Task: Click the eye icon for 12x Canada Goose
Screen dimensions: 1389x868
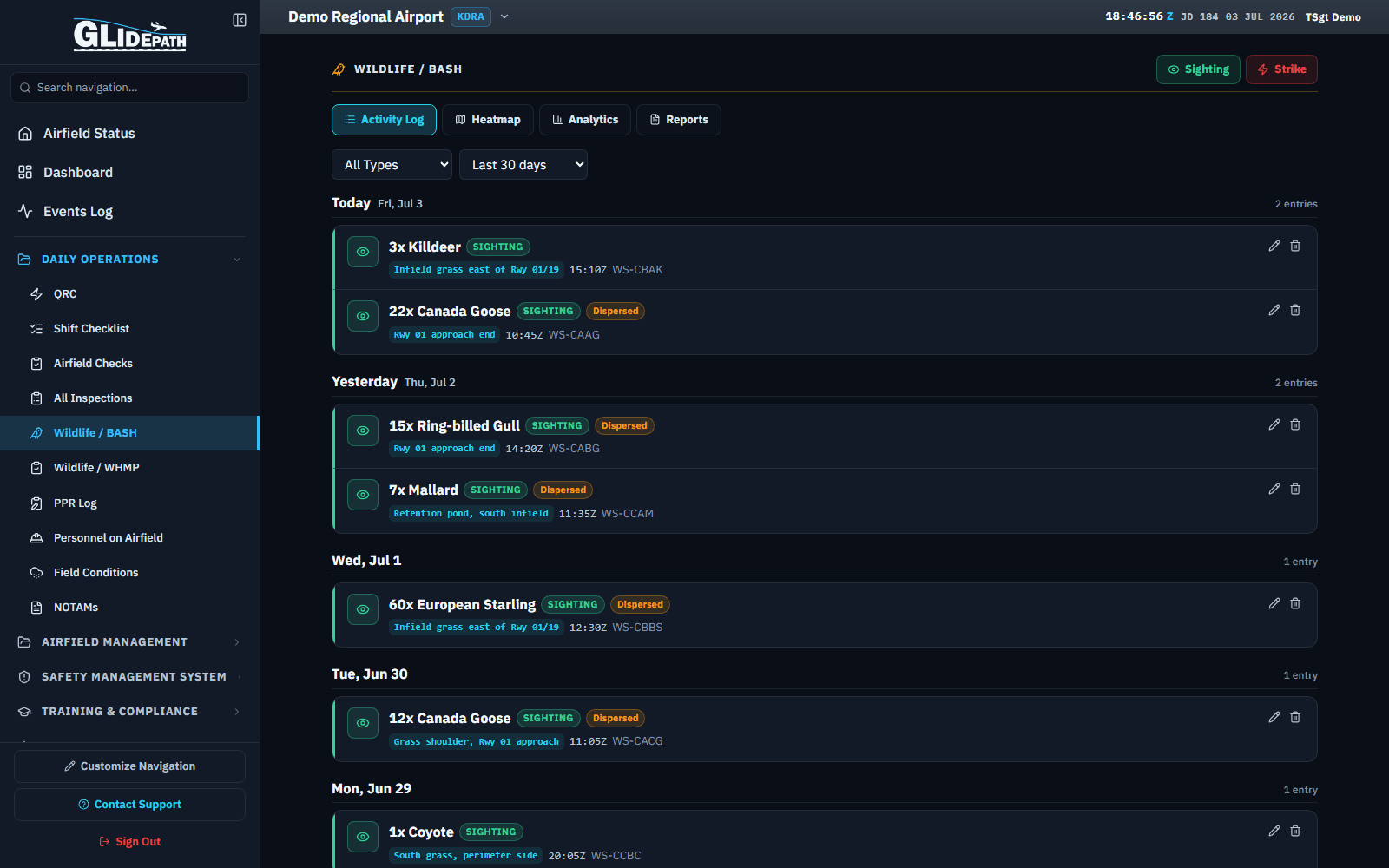Action: coord(363,723)
